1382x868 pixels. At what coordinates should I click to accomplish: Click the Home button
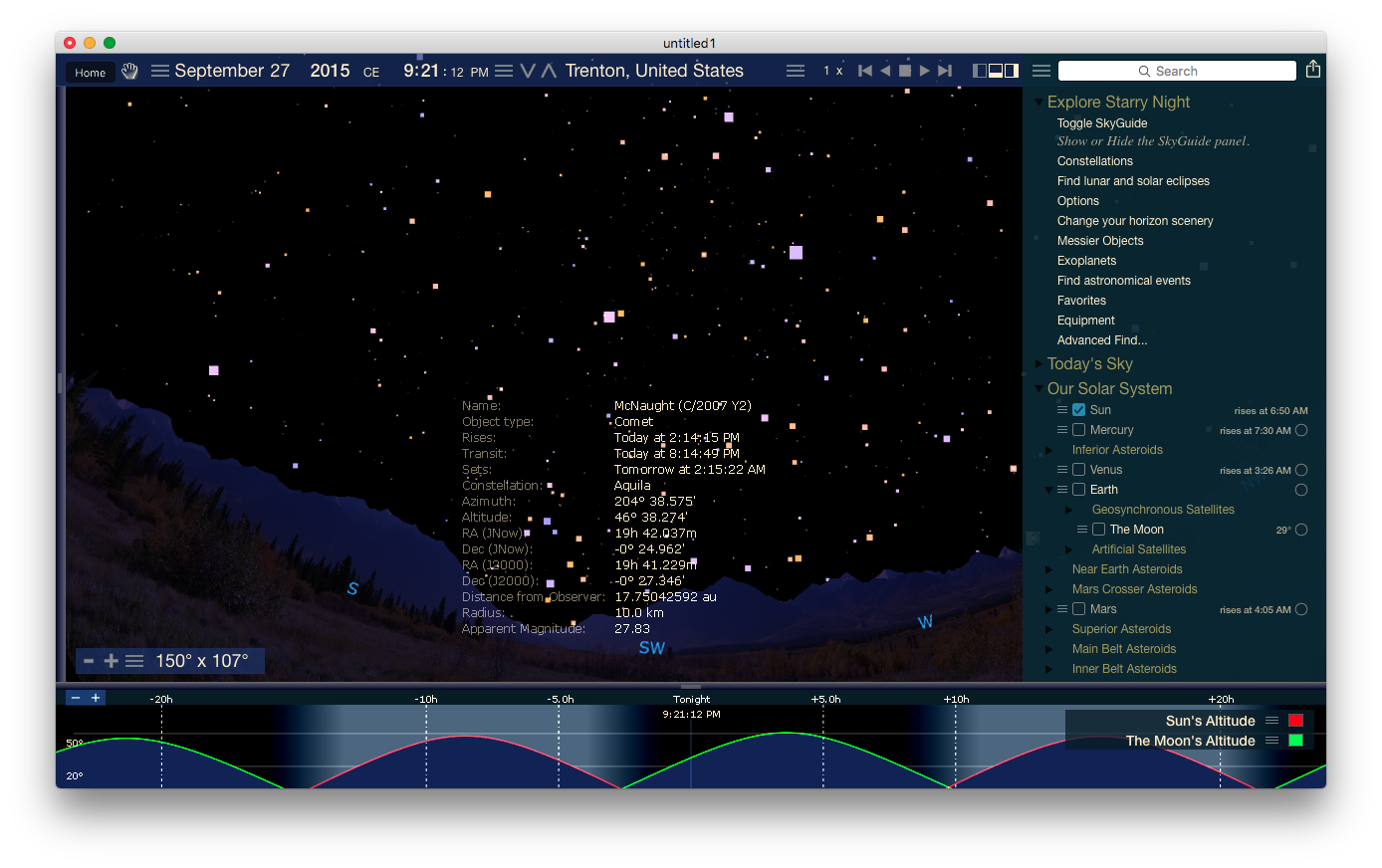(x=90, y=73)
